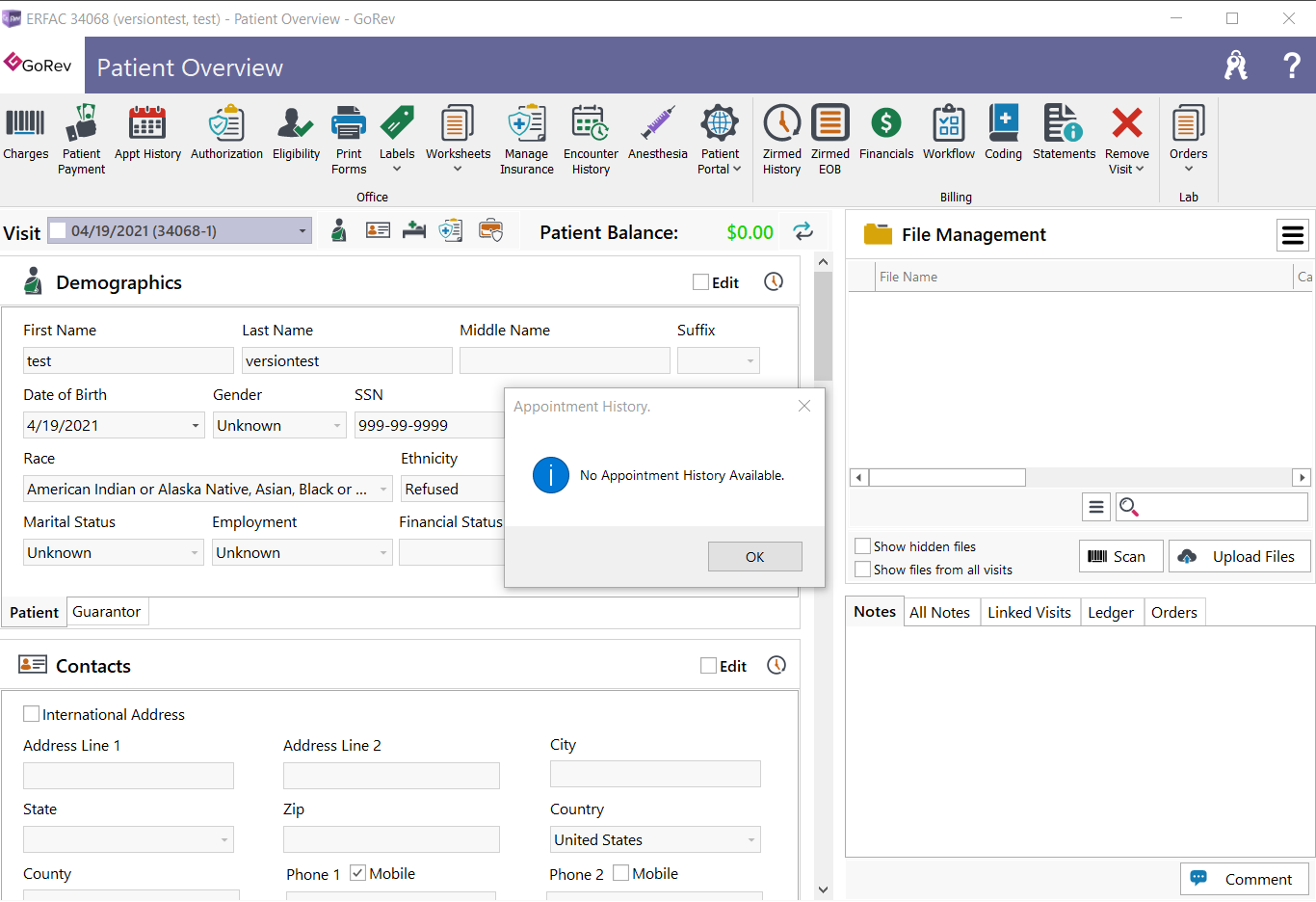
Task: Open the Worksheets tool
Action: click(x=458, y=140)
